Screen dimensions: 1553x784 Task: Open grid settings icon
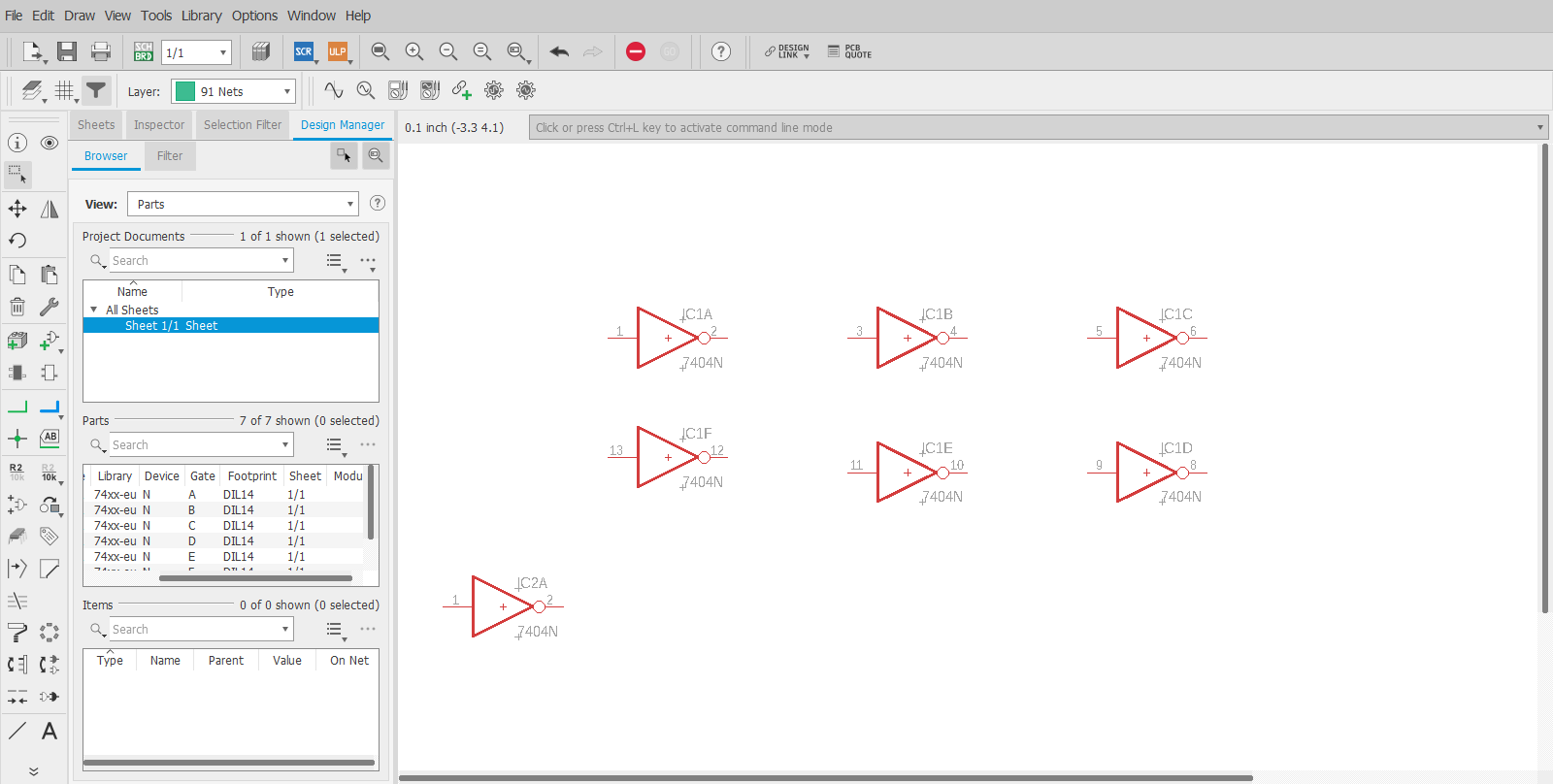click(65, 91)
